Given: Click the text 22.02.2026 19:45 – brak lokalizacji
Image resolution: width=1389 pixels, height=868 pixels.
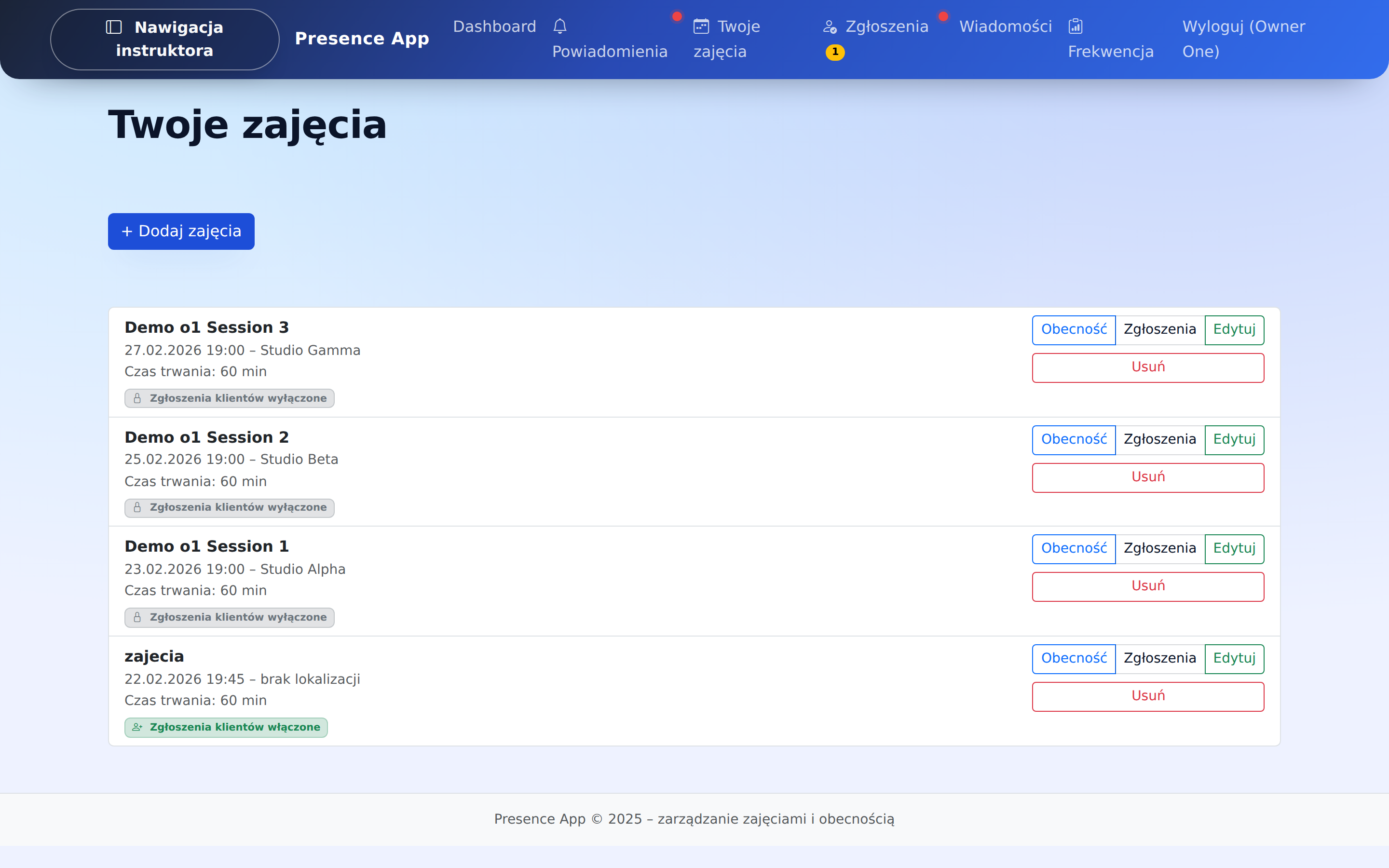Looking at the screenshot, I should coord(242,680).
